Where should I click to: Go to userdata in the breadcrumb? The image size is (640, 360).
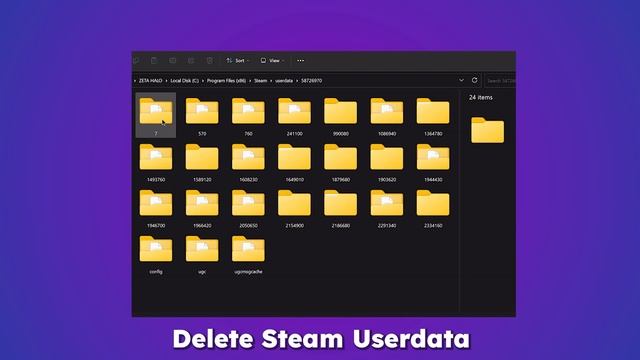284,81
